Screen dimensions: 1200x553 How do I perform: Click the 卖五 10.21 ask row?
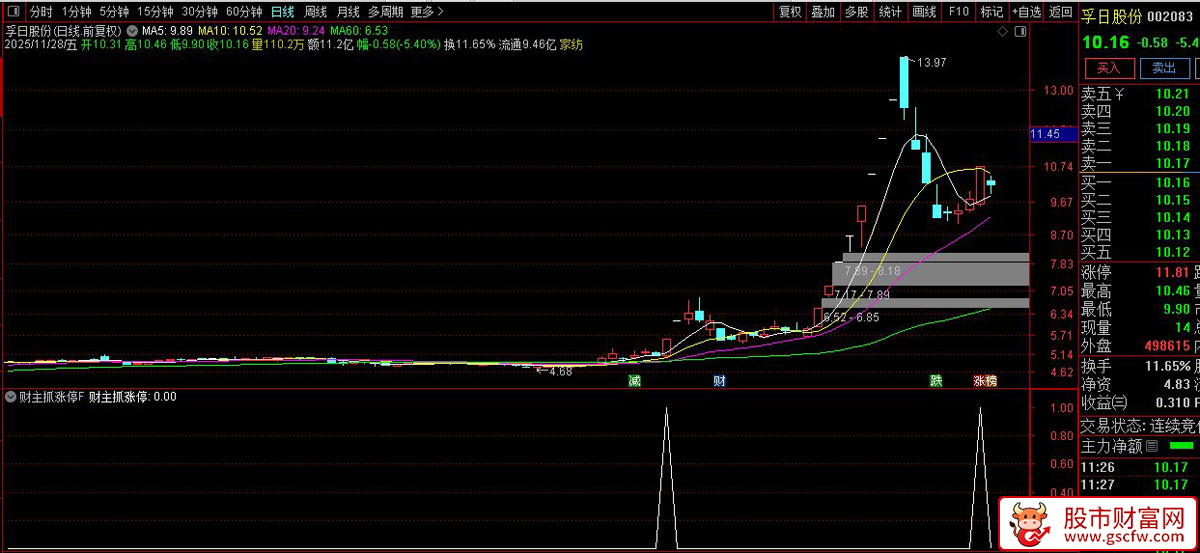tap(1139, 95)
